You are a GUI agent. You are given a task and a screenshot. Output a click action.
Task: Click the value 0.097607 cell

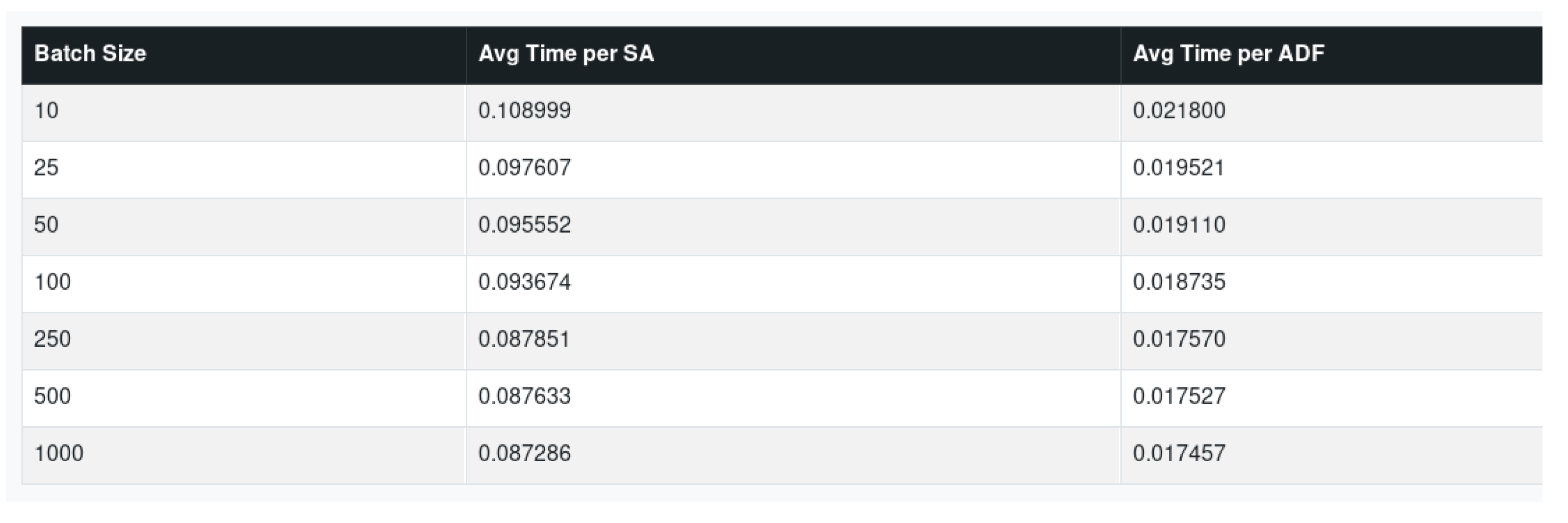tap(525, 167)
